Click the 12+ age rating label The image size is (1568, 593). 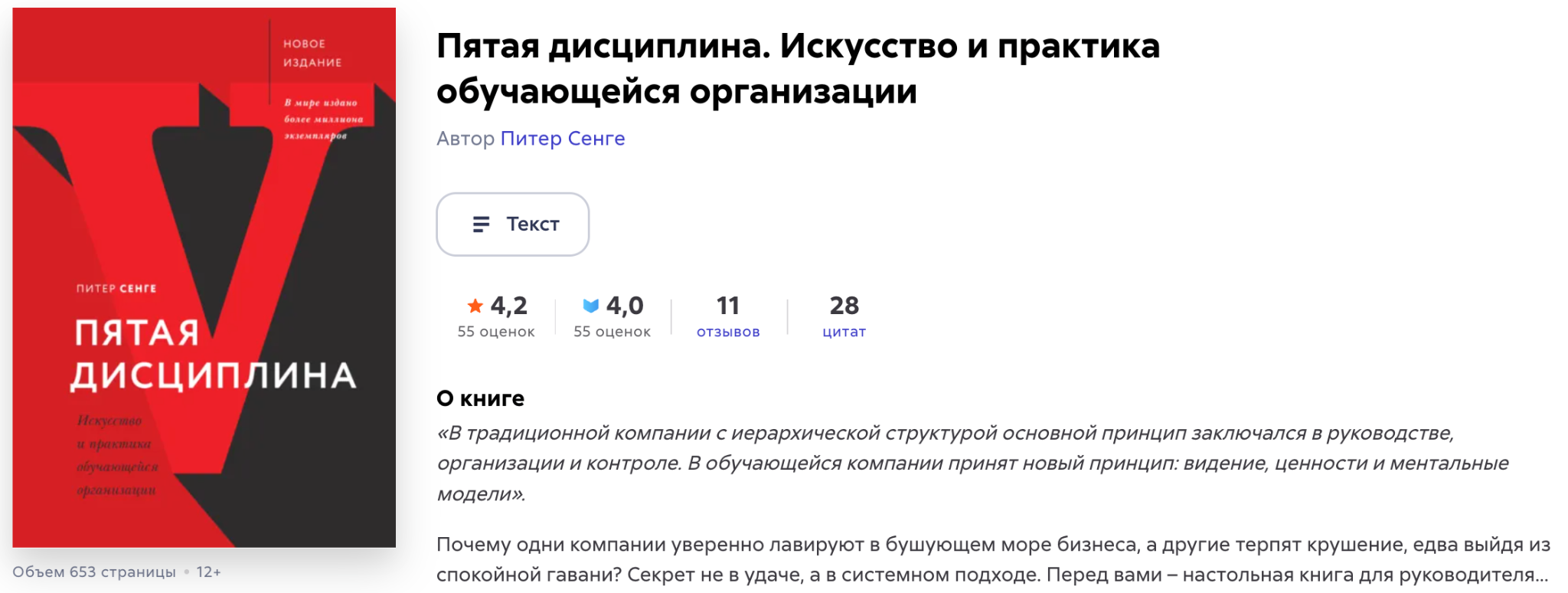208,572
